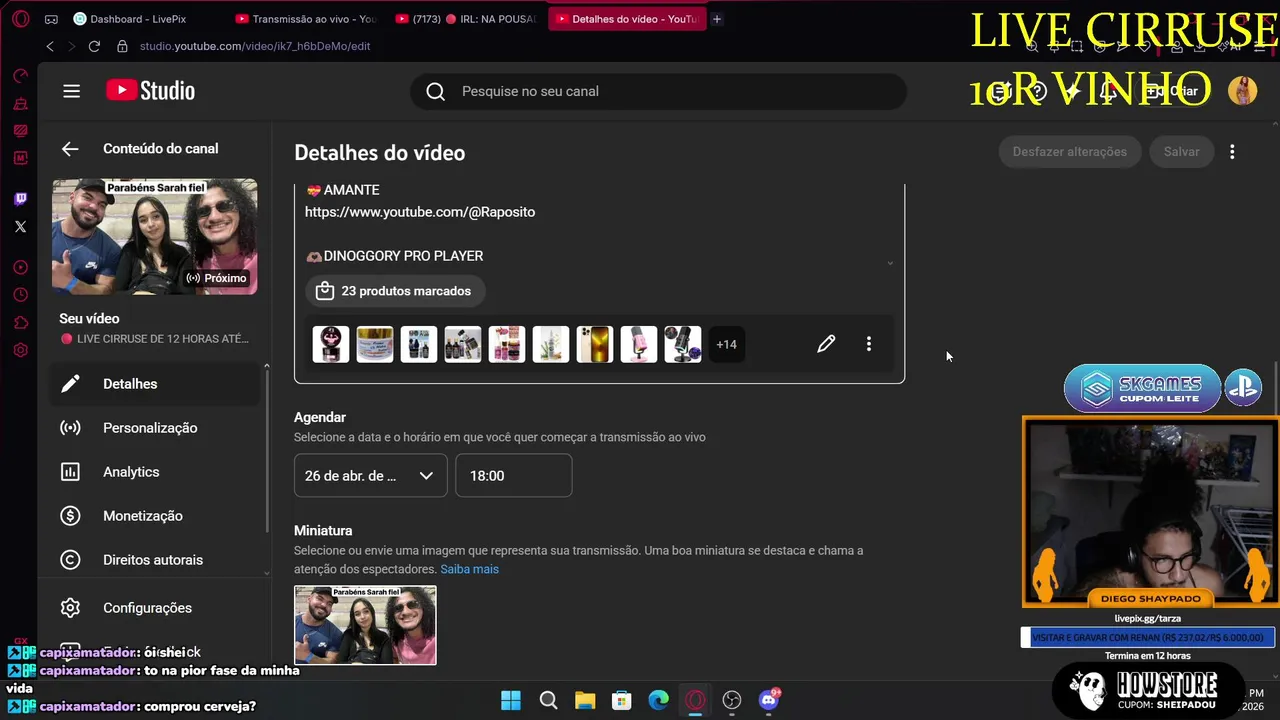Show +14 more tagged products
1280x720 pixels.
click(726, 344)
